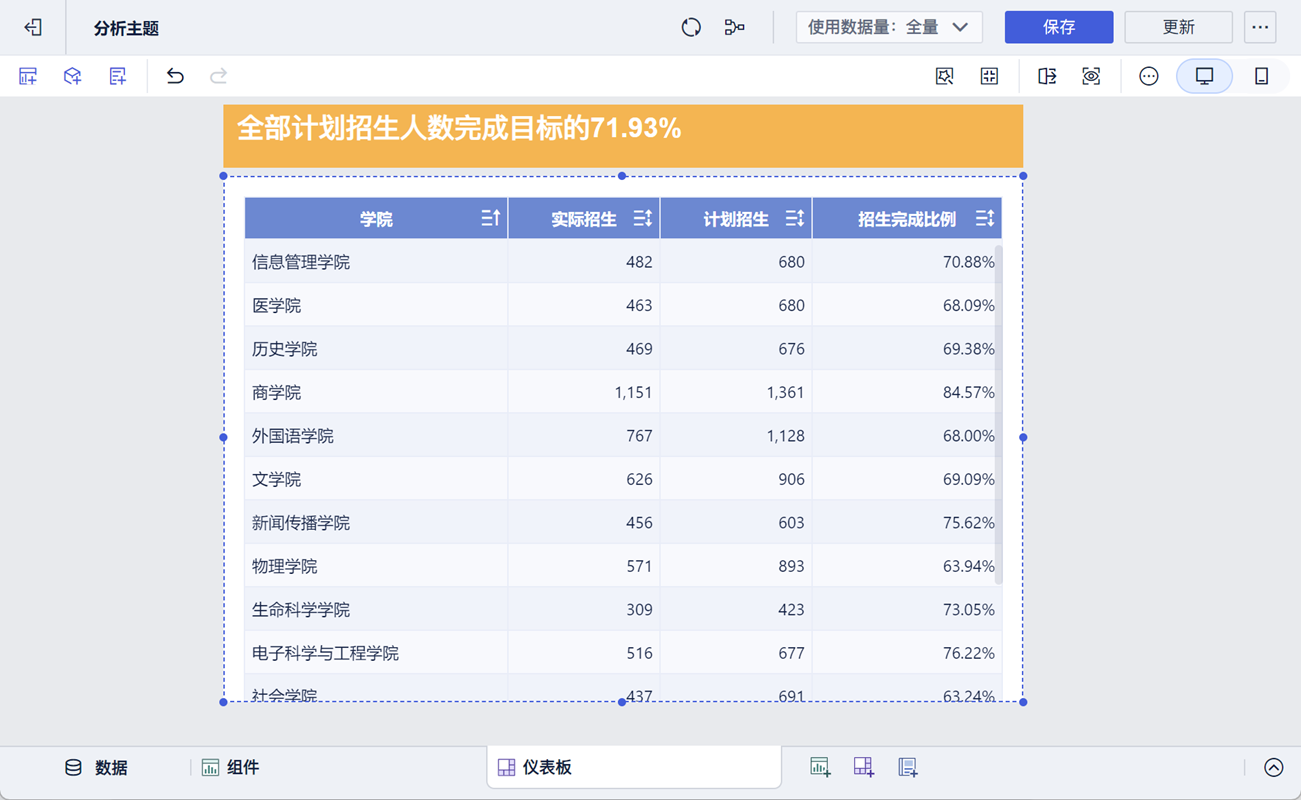1301x800 pixels.
Task: Open the 组件 tab
Action: [x=230, y=768]
